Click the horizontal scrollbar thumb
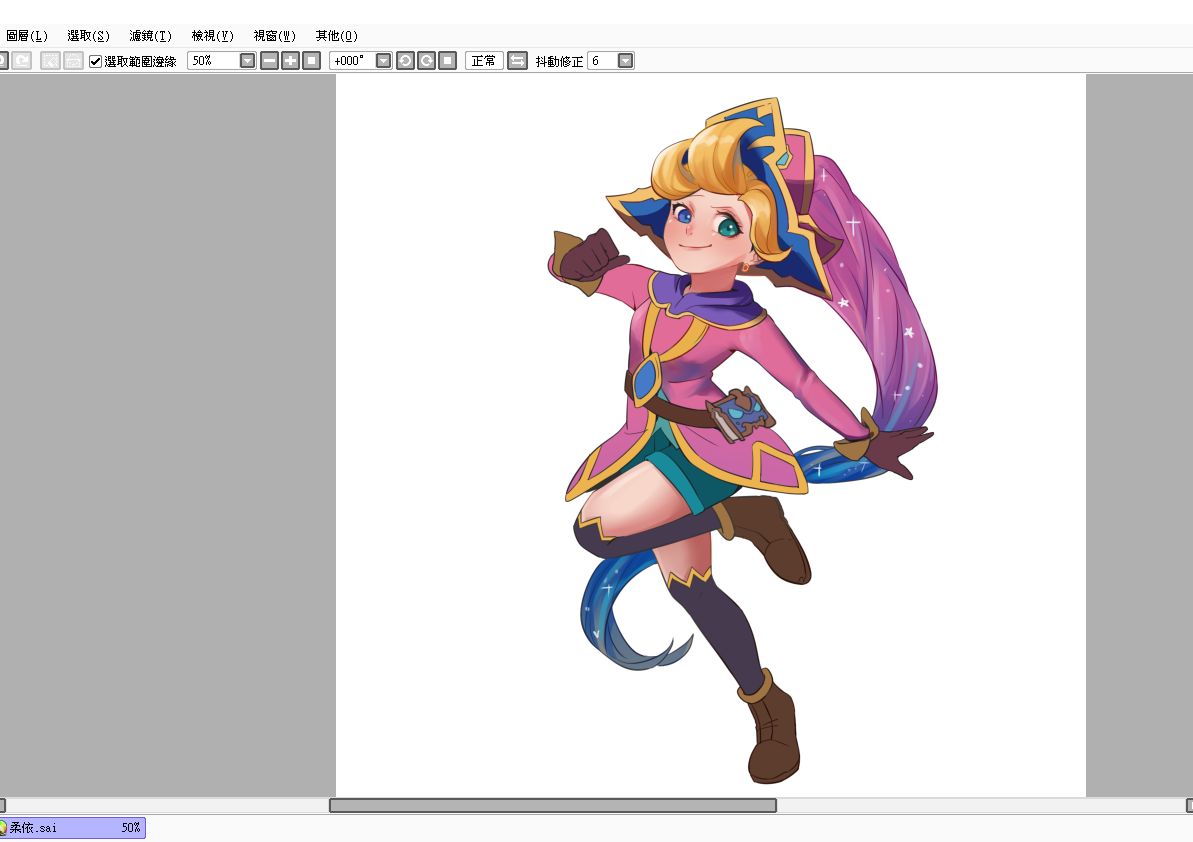The image size is (1193, 842). tap(552, 805)
